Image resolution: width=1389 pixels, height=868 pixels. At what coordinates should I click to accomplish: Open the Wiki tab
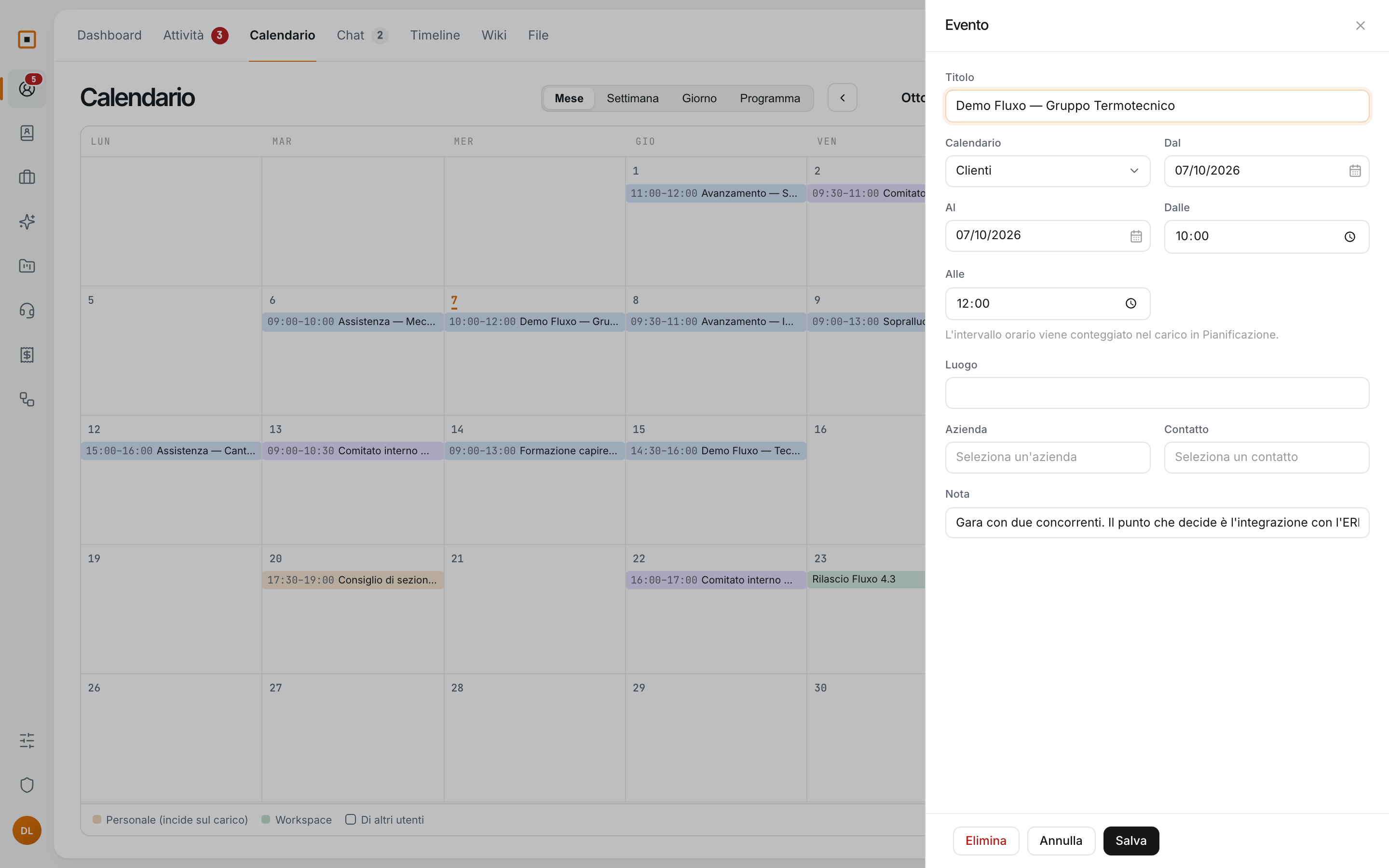coord(493,36)
